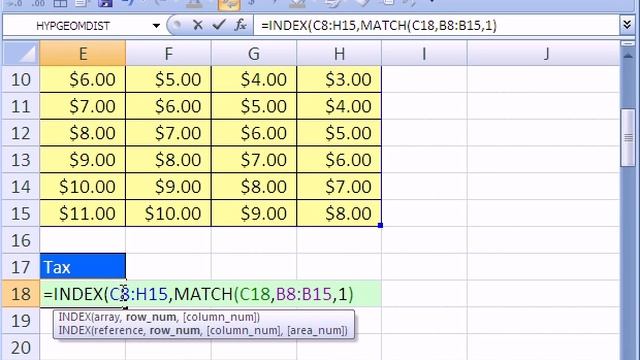
Task: Click the scroll up arrow of vertical scrollbar
Action: 628,57
